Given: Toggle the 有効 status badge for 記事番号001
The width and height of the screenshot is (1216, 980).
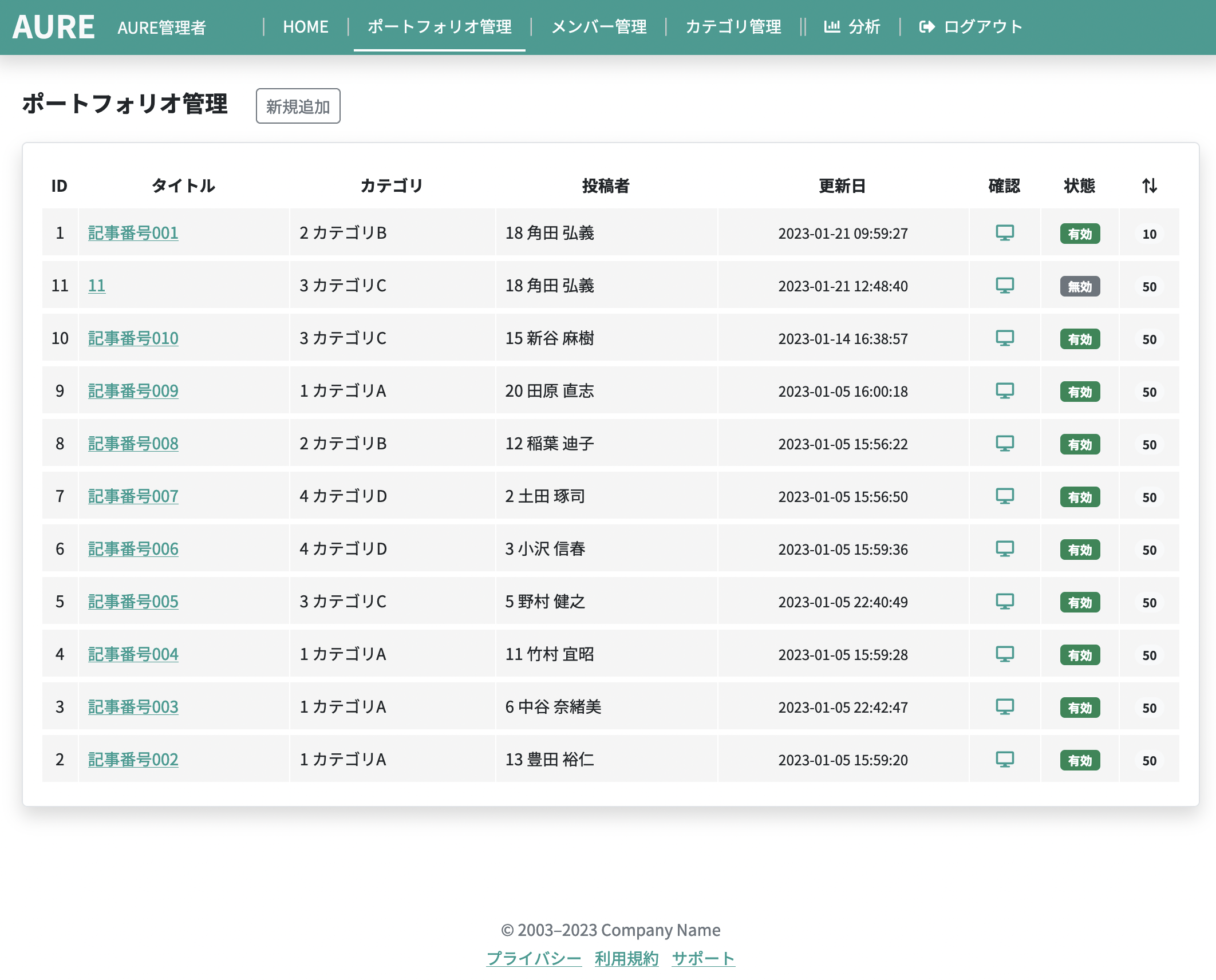Looking at the screenshot, I should [1079, 234].
